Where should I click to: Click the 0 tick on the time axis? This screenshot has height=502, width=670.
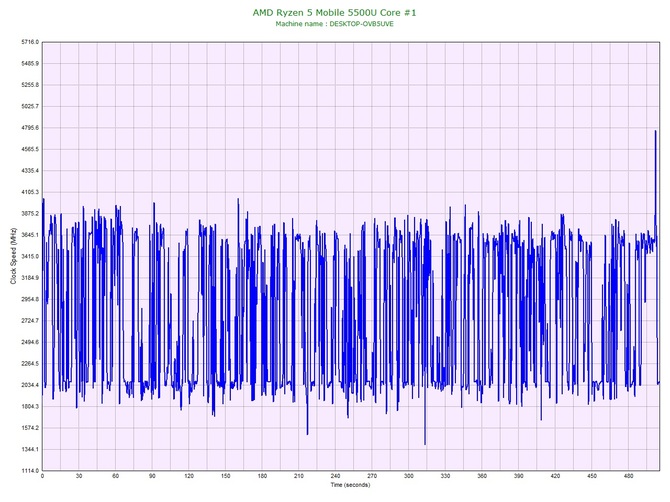(42, 476)
